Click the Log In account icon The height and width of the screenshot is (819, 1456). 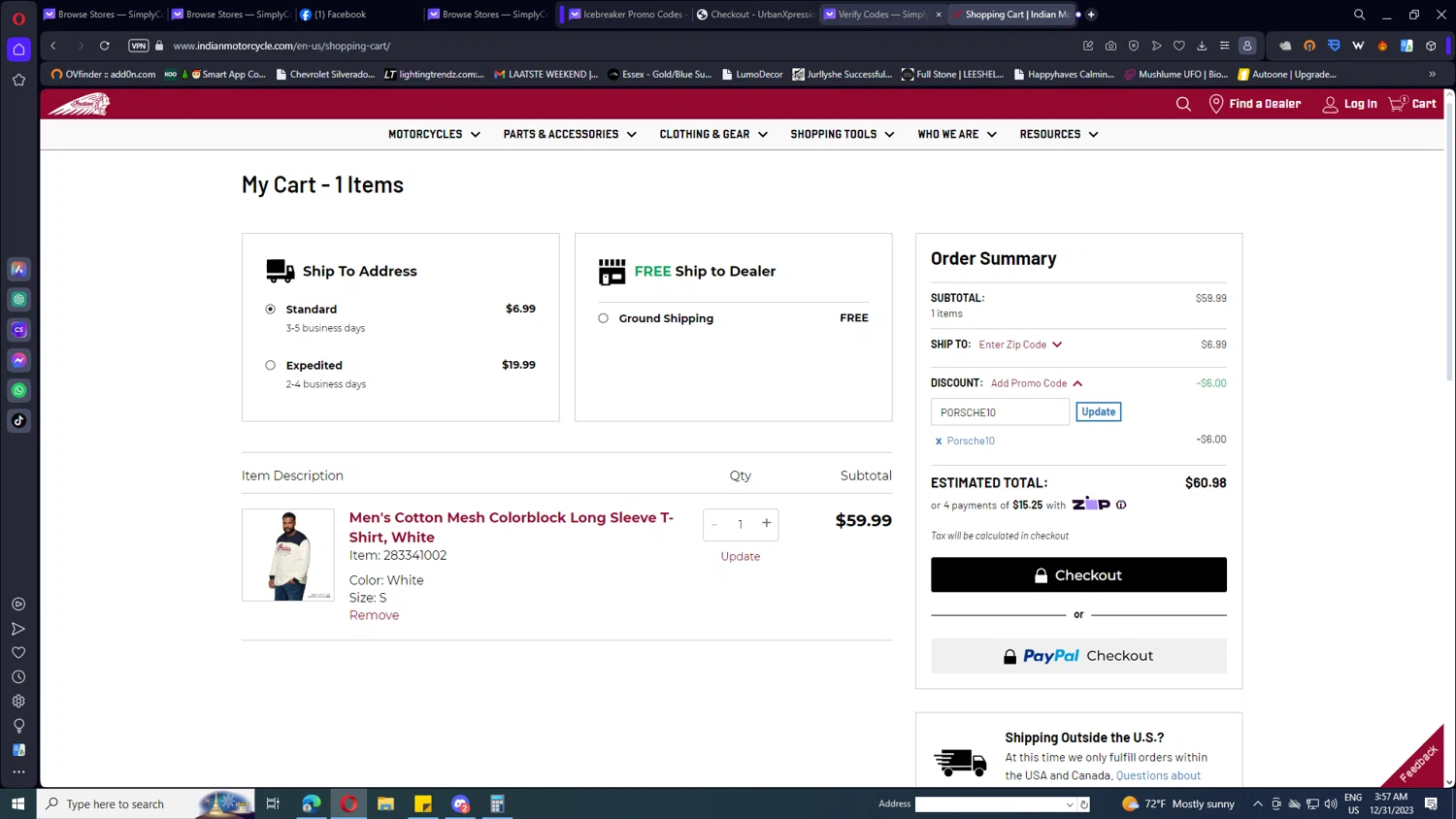pos(1330,104)
